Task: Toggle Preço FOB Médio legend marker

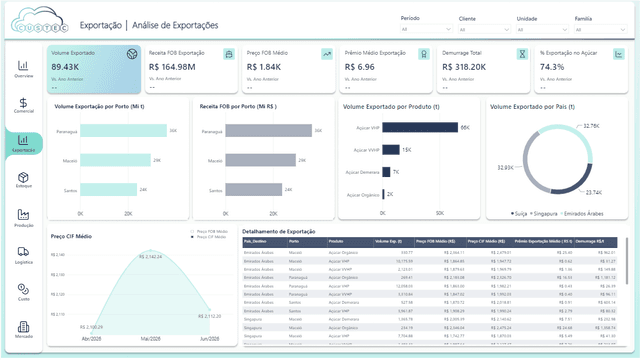Action: click(192, 231)
